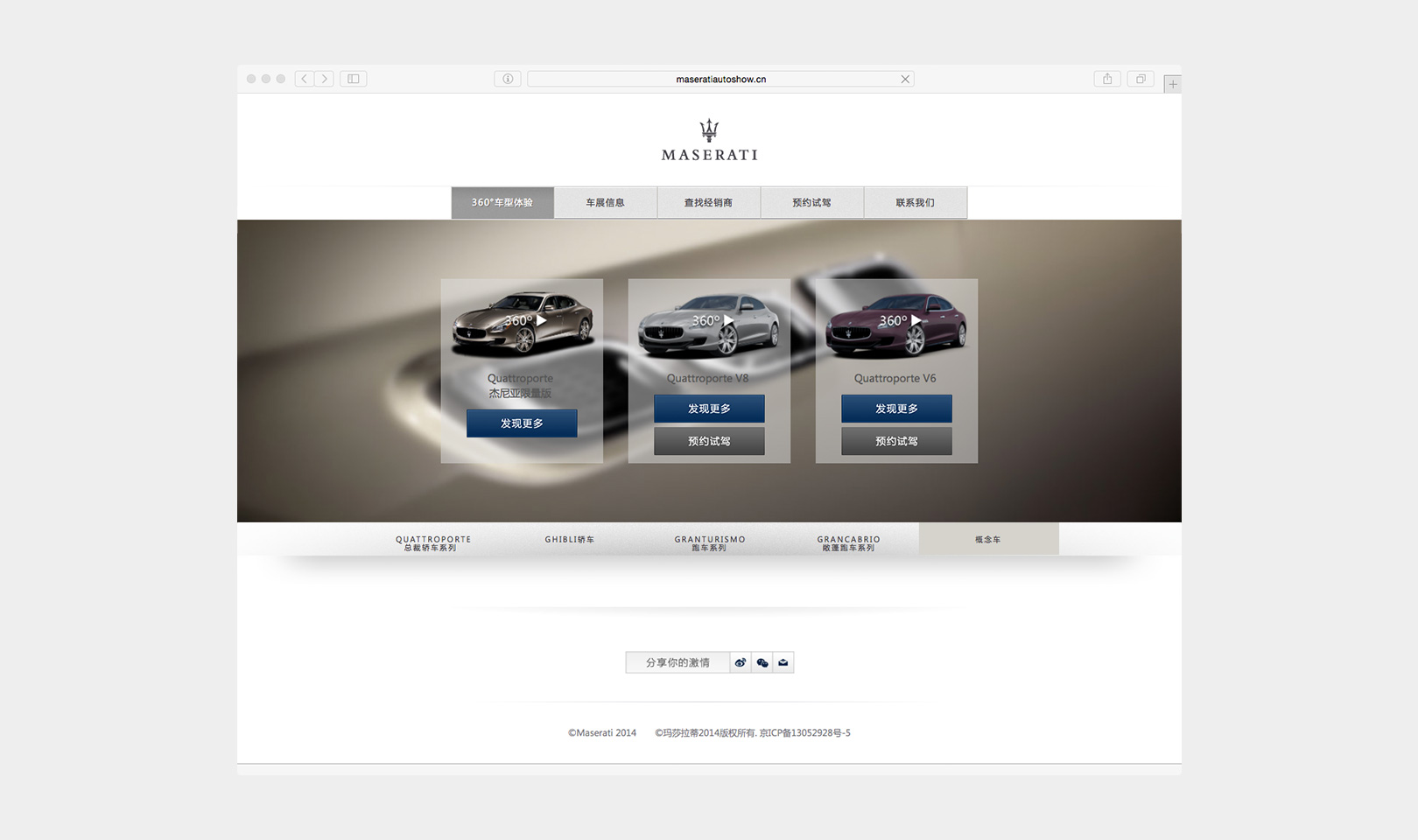Screen dimensions: 1418x840
Task: Click the Quattroporte V6 title text
Action: pyautogui.click(x=895, y=378)
